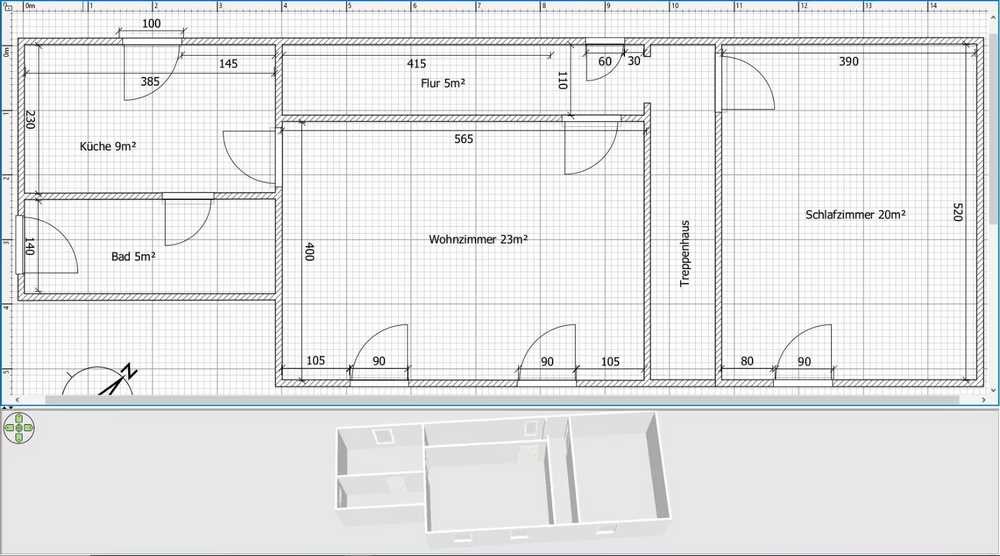Select the Schlafzimmer 20m² room label

[x=855, y=214]
